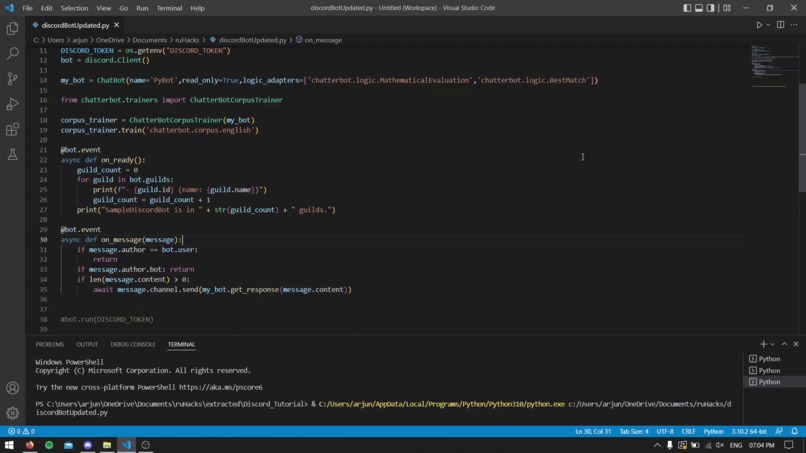Screen dimensions: 806x453
Task: Open the Extensions view
Action: (x=12, y=129)
